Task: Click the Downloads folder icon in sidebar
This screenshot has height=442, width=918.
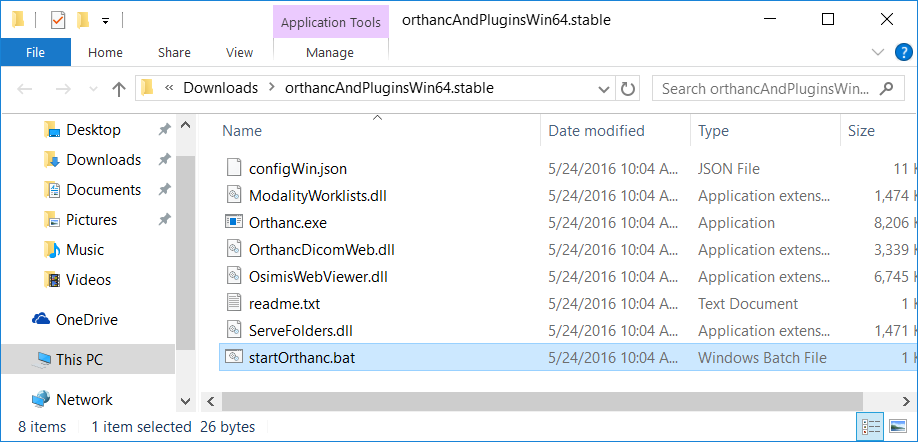Action: pos(52,159)
